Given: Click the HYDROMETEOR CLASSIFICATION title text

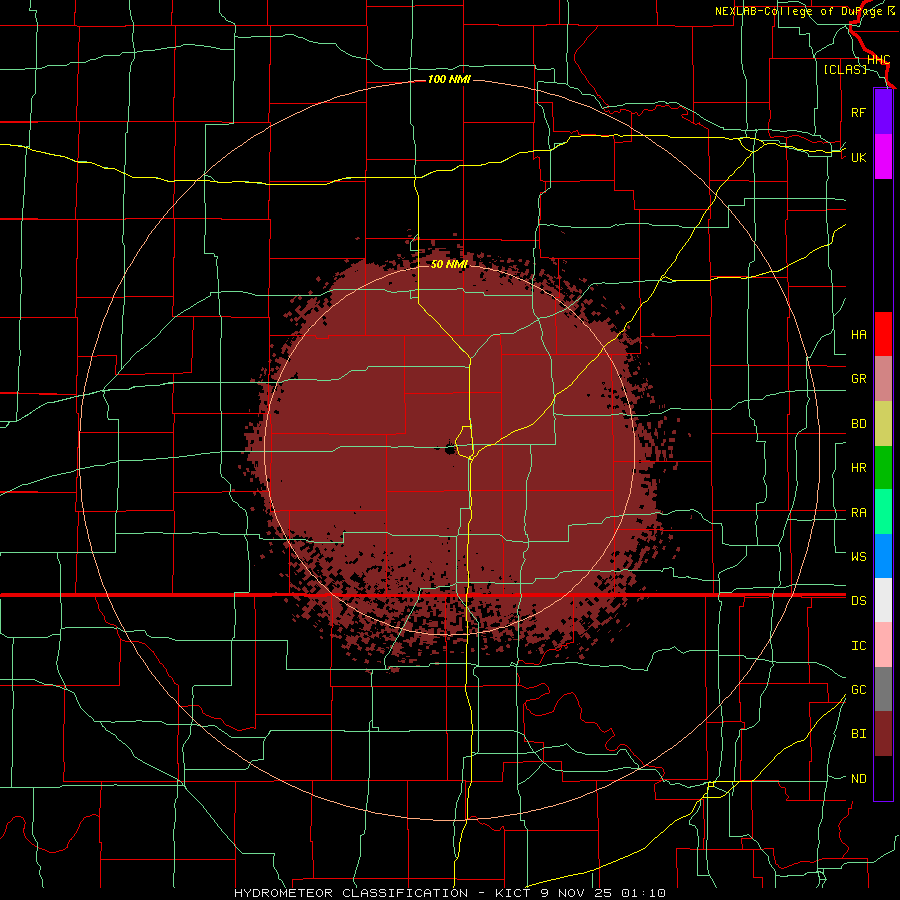Looking at the screenshot, I should click(351, 893).
